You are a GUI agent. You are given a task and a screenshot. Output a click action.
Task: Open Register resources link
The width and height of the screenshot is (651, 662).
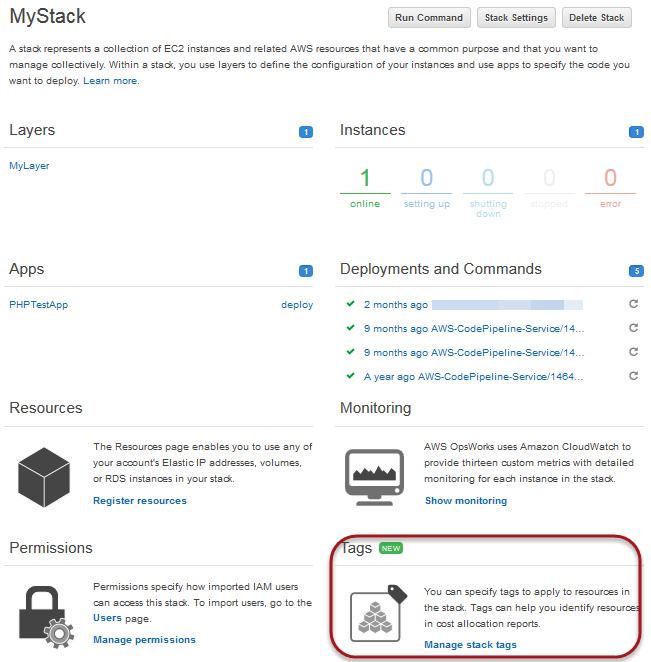[140, 501]
